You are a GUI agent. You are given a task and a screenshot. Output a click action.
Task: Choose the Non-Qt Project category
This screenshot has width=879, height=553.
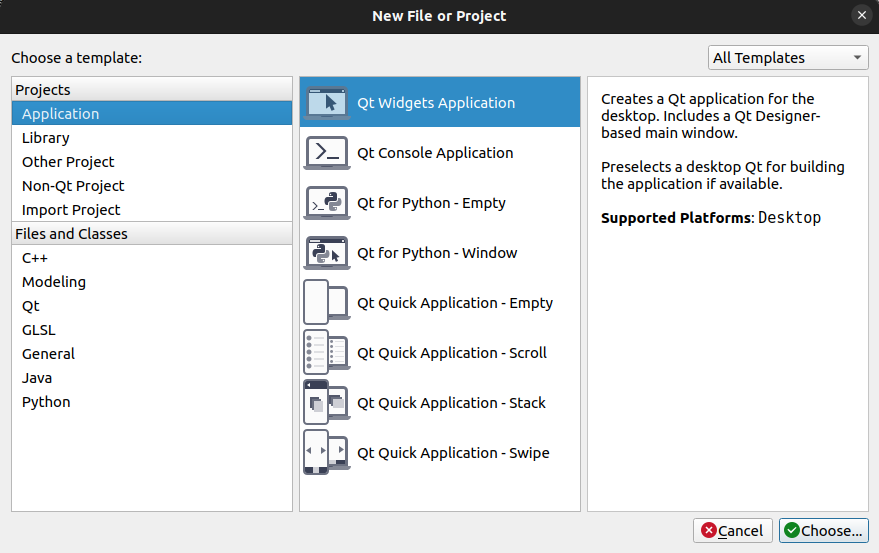73,186
